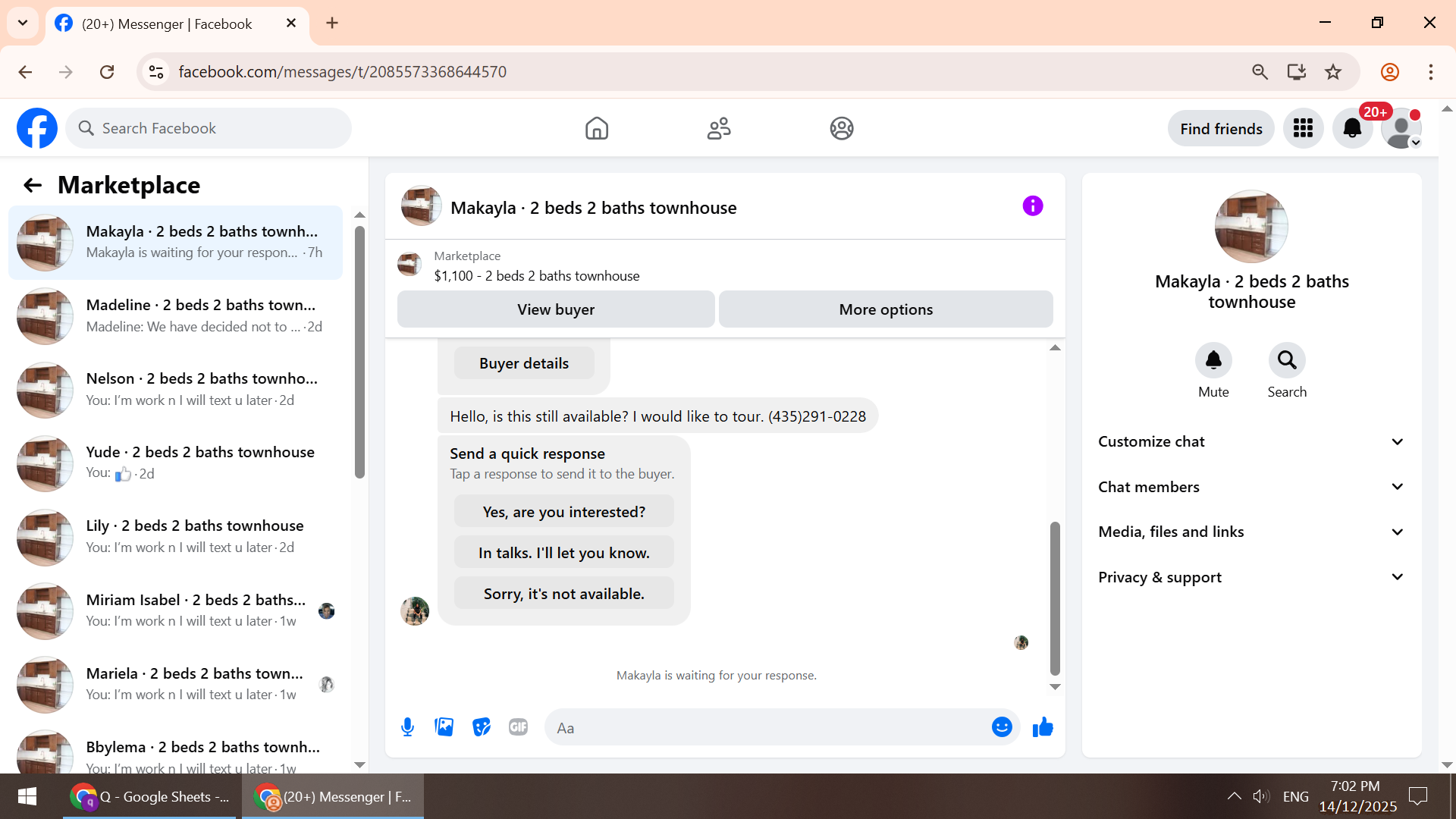The width and height of the screenshot is (1456, 819).
Task: Open the sticker picker icon
Action: coord(482,727)
